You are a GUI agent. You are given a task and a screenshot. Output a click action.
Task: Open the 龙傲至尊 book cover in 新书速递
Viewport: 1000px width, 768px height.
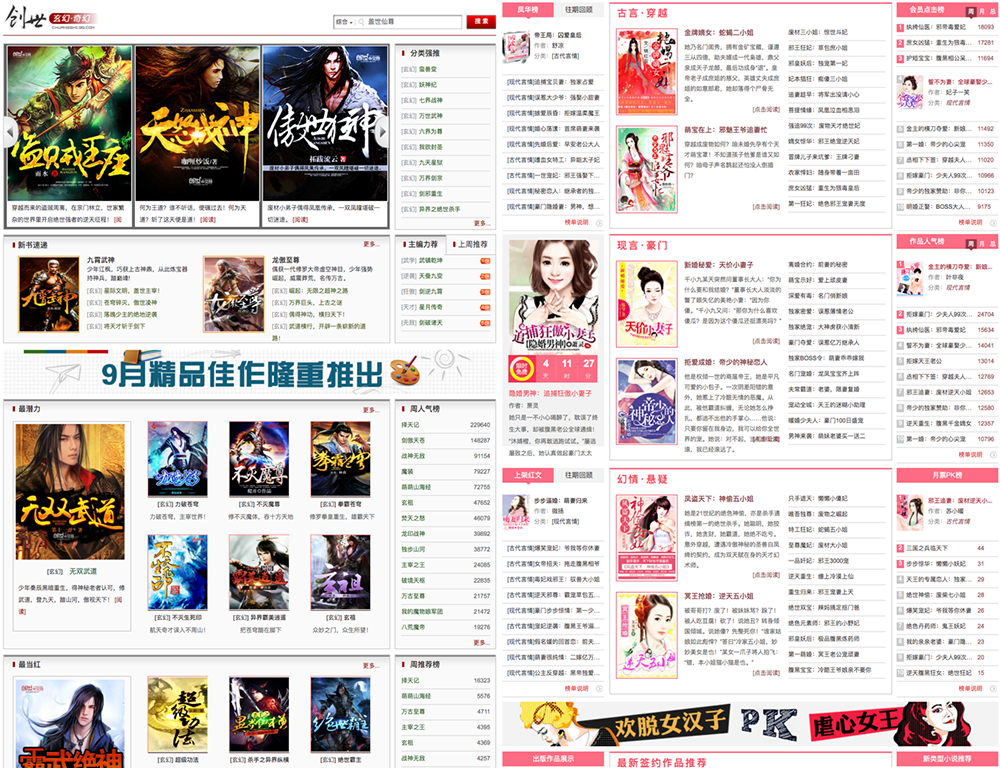(234, 294)
